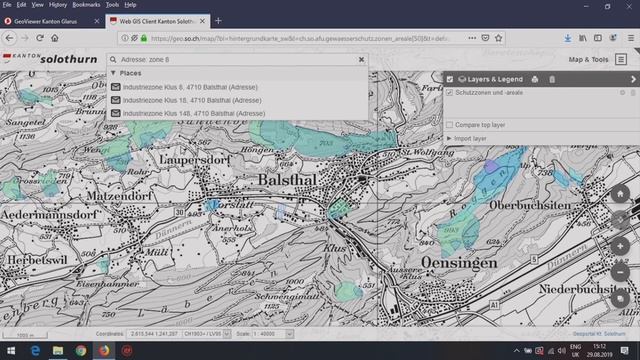Open settings gear for Schutzzonen und -areale layer
Viewport: 640px width, 360px height.
(622, 93)
